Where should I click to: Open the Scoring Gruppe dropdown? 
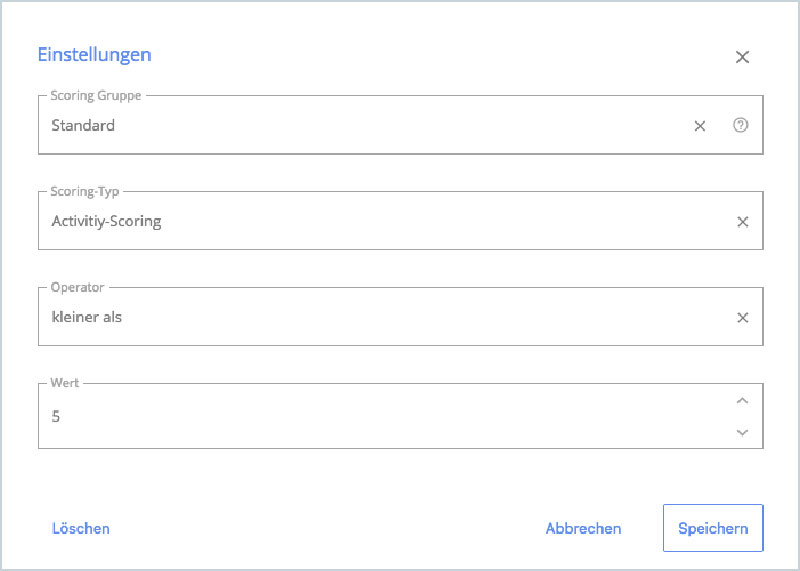coord(363,125)
